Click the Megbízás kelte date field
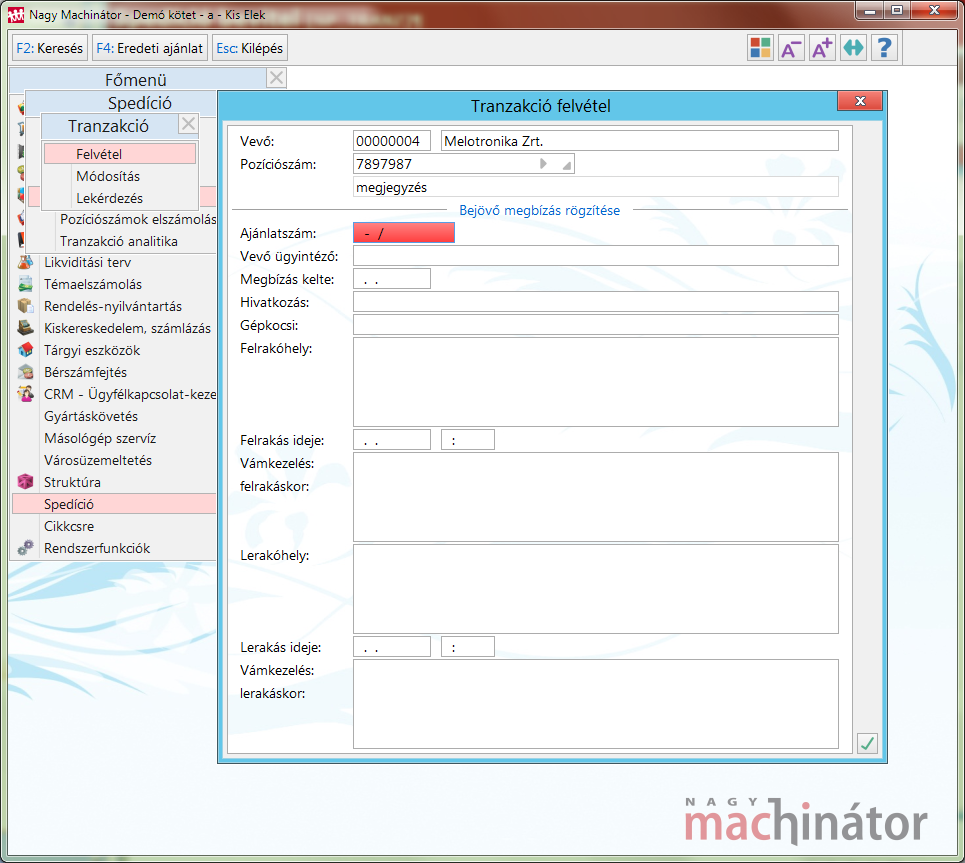 click(x=391, y=279)
